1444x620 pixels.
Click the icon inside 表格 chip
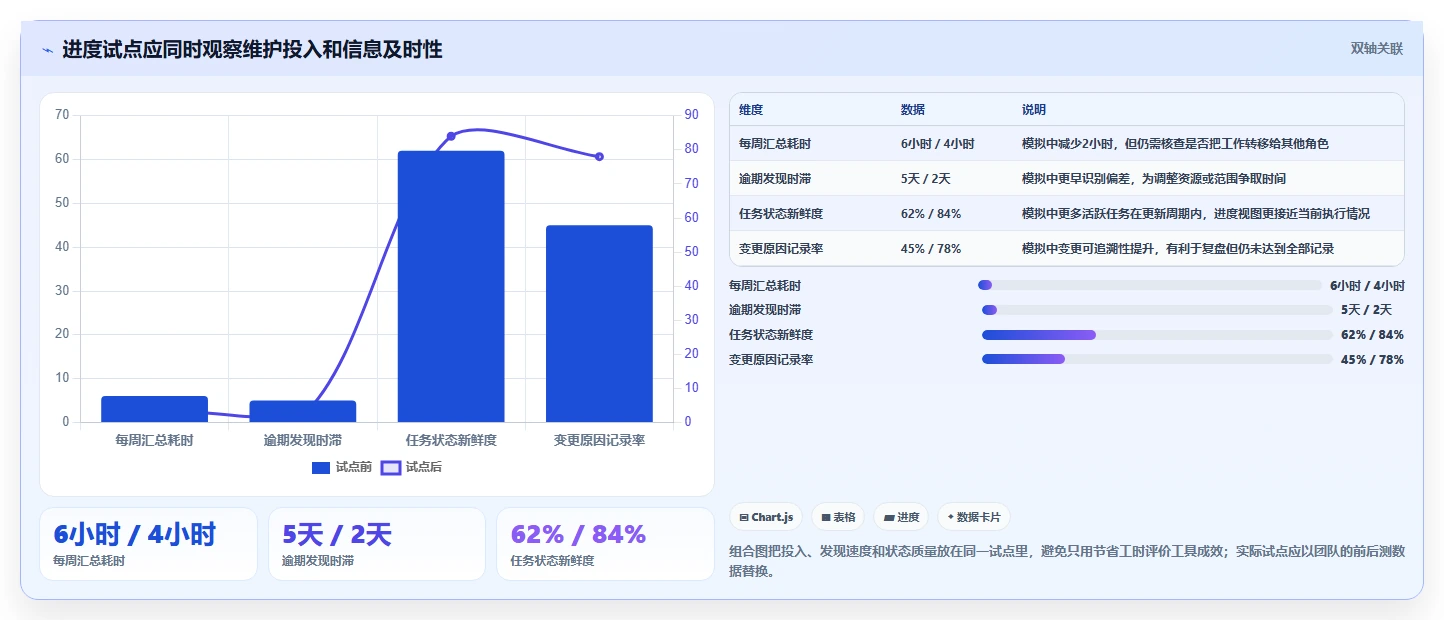[x=826, y=517]
